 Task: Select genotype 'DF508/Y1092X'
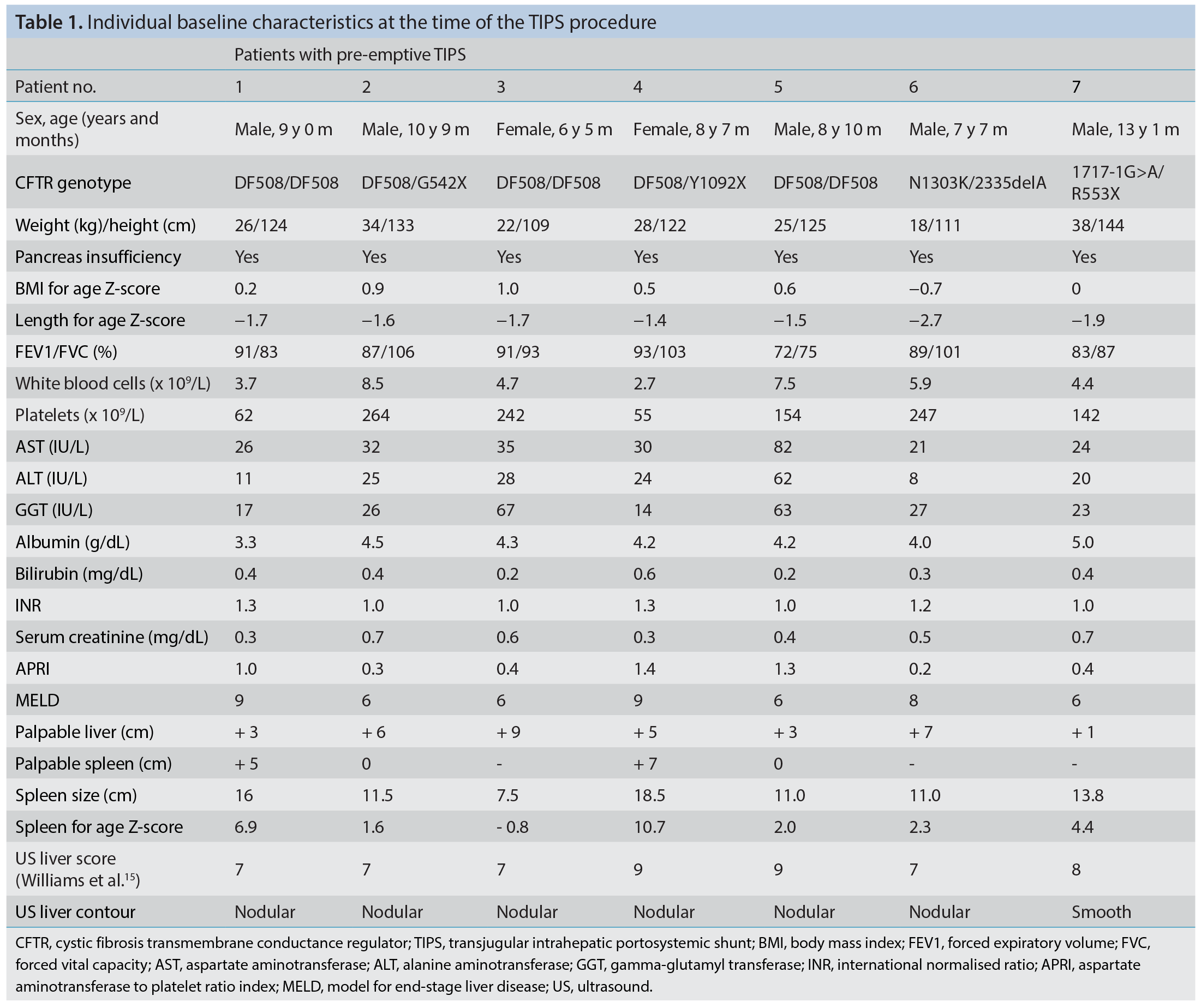(689, 182)
